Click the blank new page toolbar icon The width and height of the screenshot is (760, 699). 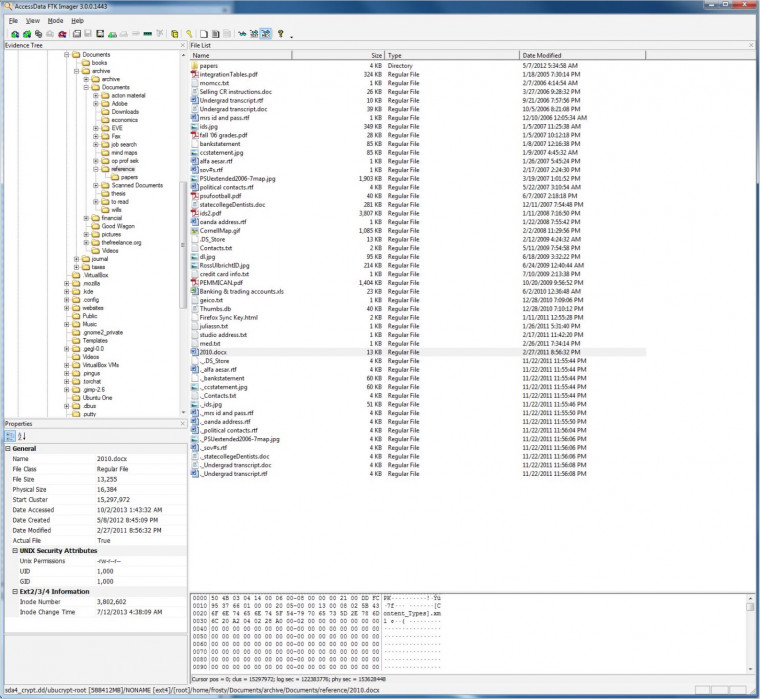[x=204, y=33]
